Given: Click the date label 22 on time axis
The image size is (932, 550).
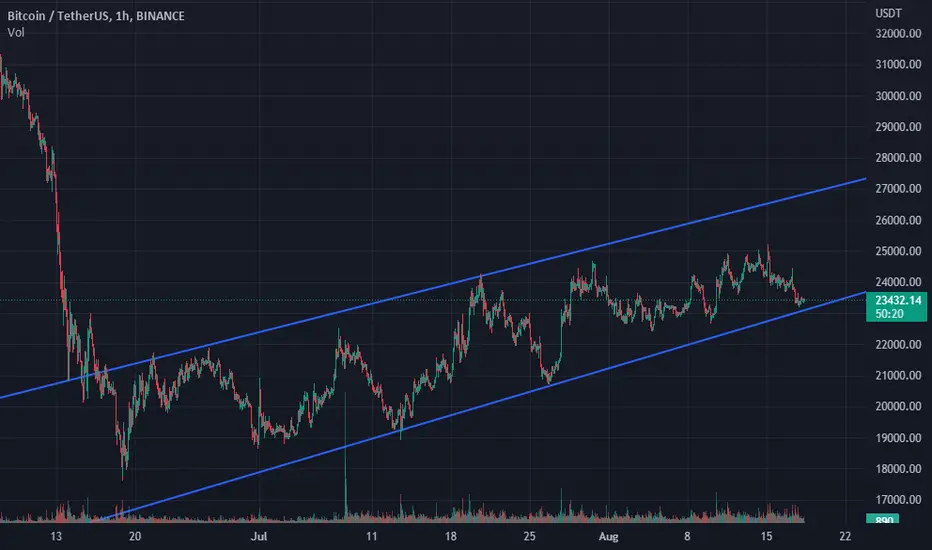Looking at the screenshot, I should (845, 536).
